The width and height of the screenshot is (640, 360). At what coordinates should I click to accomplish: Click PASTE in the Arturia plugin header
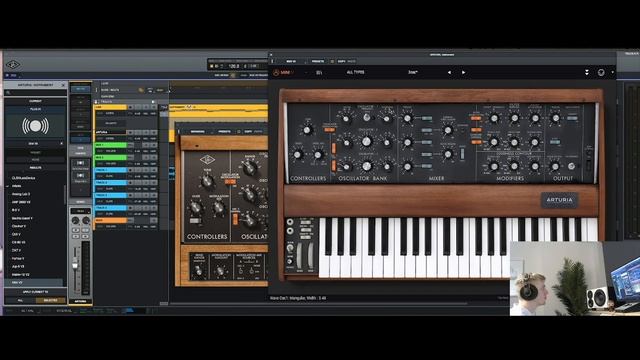point(351,61)
